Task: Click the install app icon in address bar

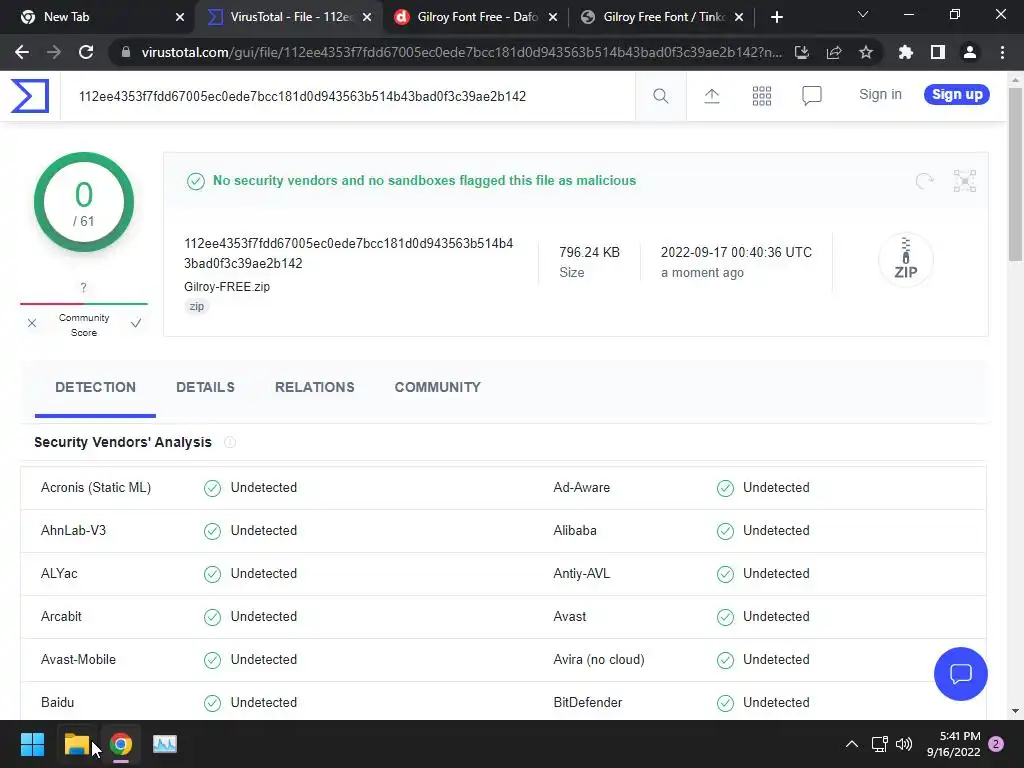Action: click(802, 52)
